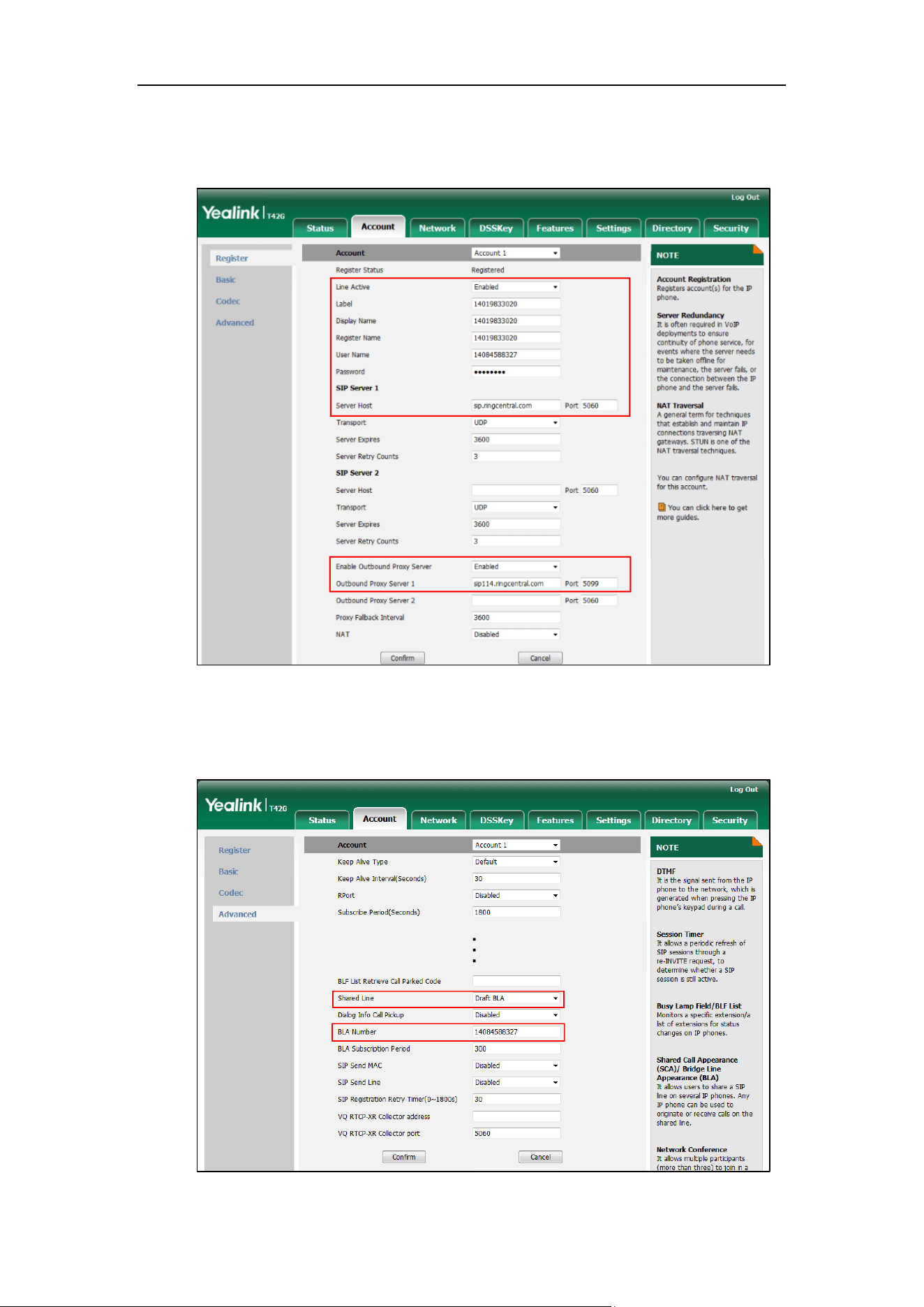Viewport: 924px width, 1307px height.
Task: Select Register in the Advanced page sidebar
Action: 234,850
